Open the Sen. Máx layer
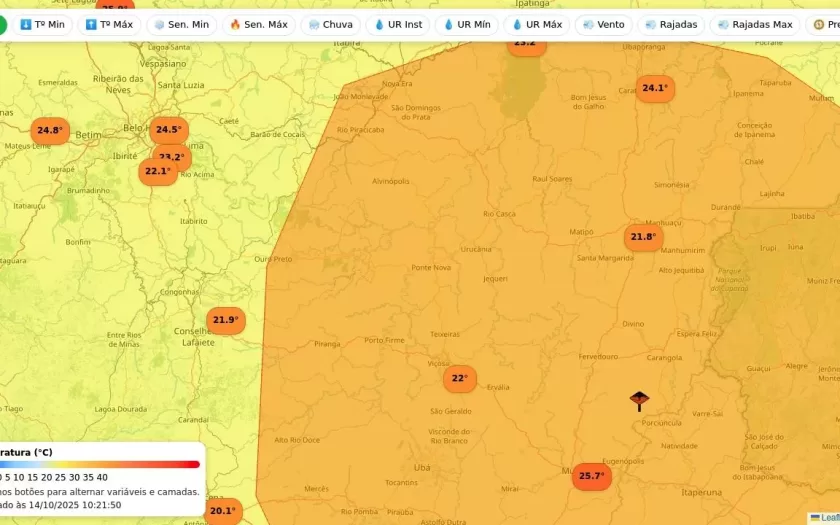 tap(258, 24)
